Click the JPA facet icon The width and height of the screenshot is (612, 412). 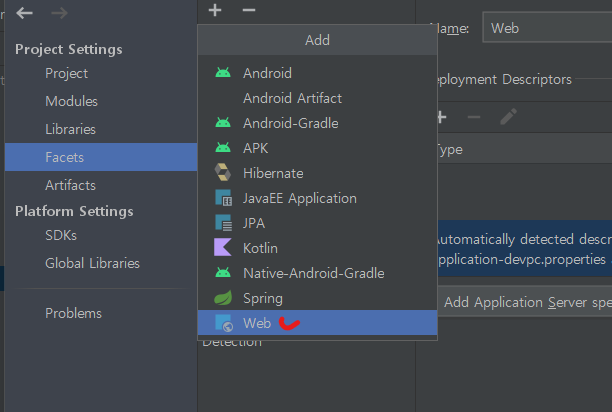(x=223, y=223)
